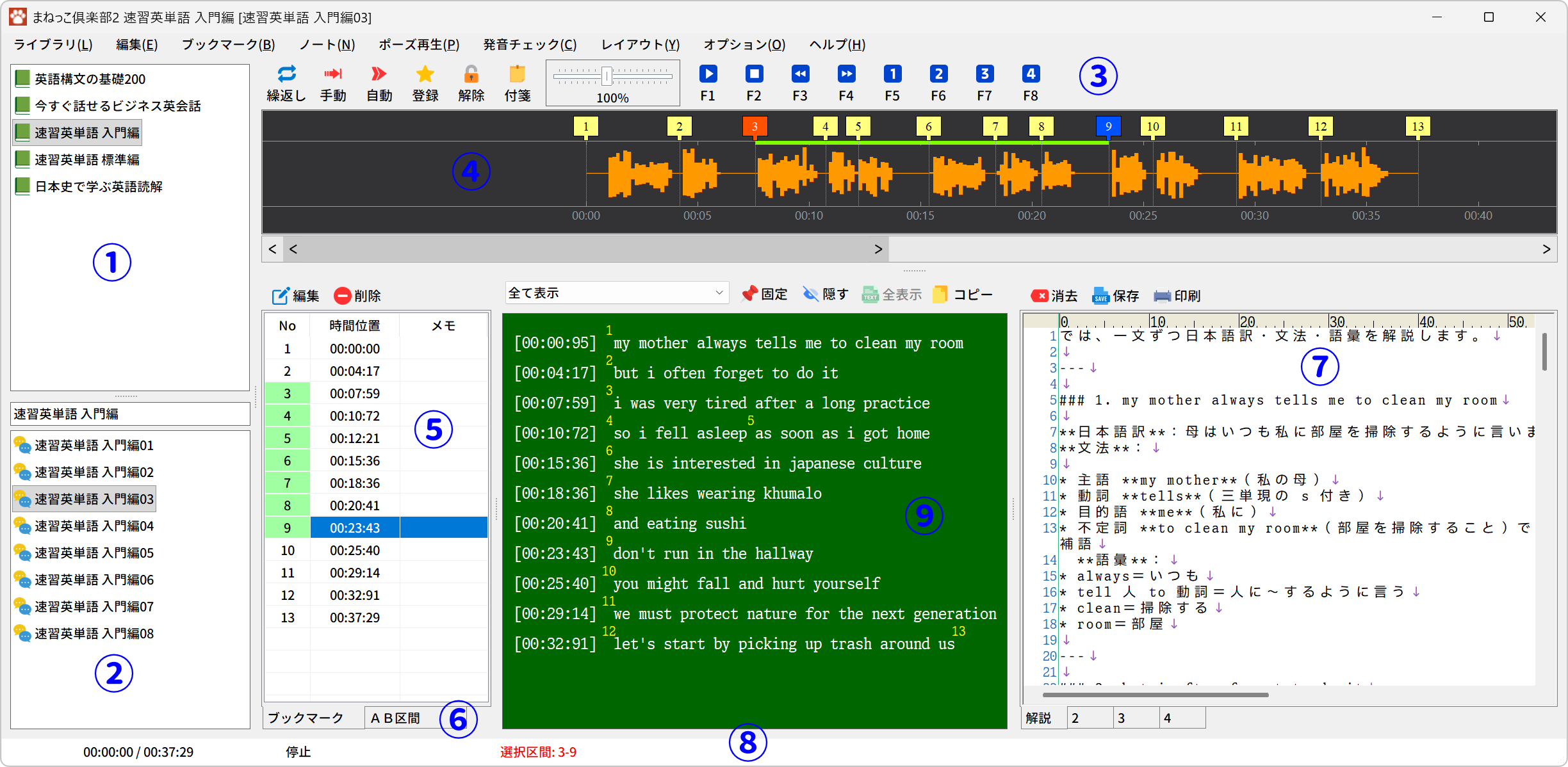Click the 速習英単語 入門編 title field
This screenshot has height=767, width=1568.
click(130, 414)
